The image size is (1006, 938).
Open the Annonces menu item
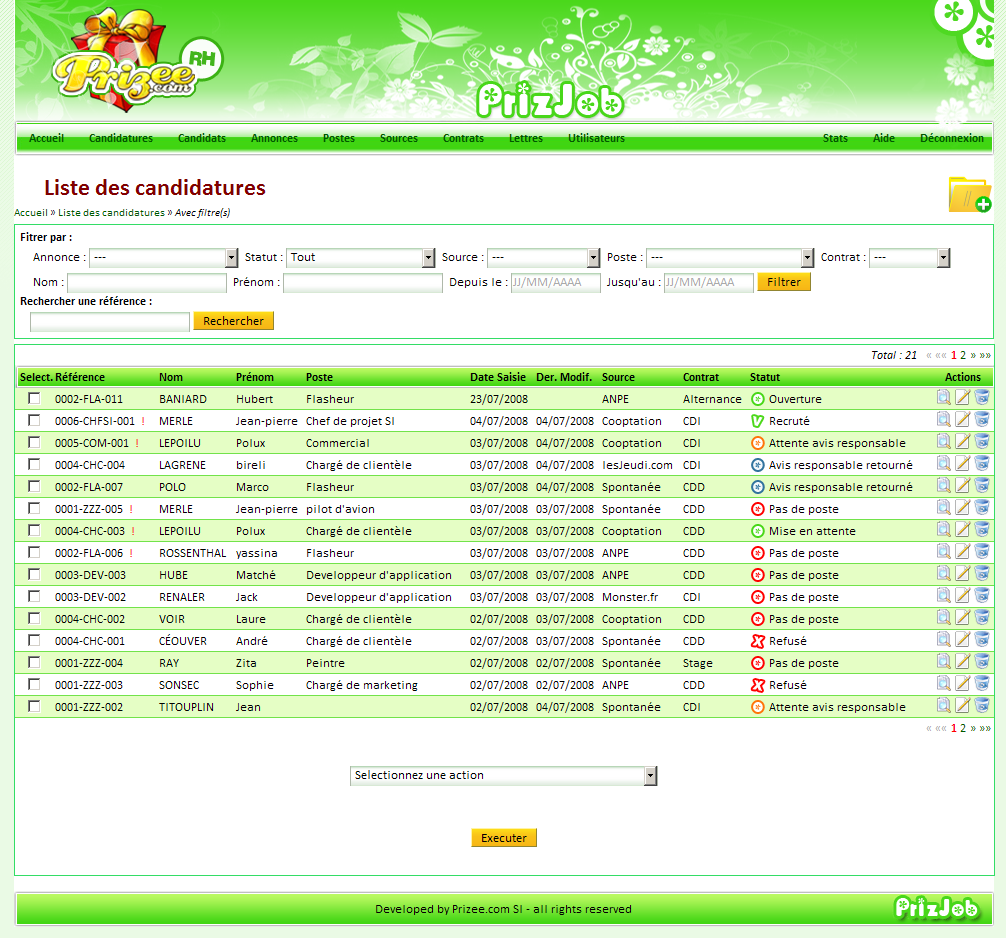click(x=274, y=138)
